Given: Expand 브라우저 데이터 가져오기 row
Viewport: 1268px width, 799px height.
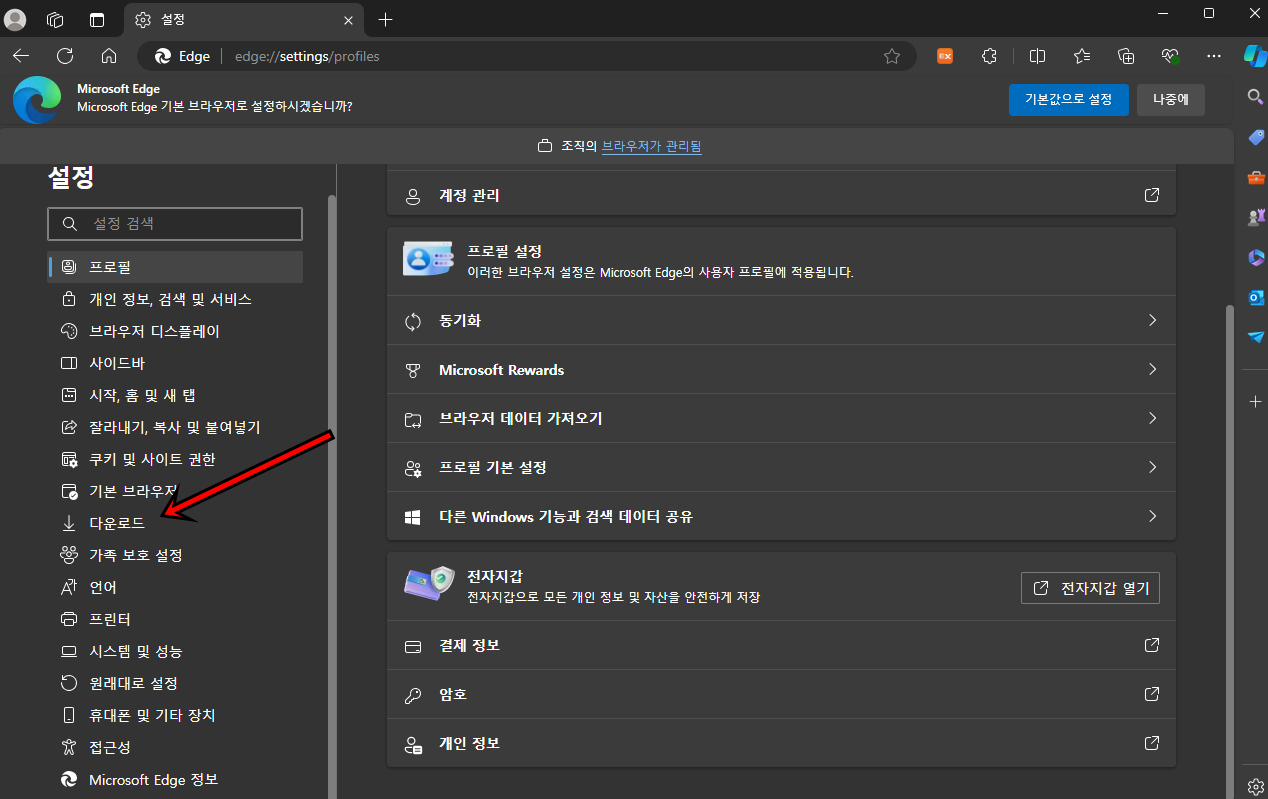Looking at the screenshot, I should tap(781, 419).
